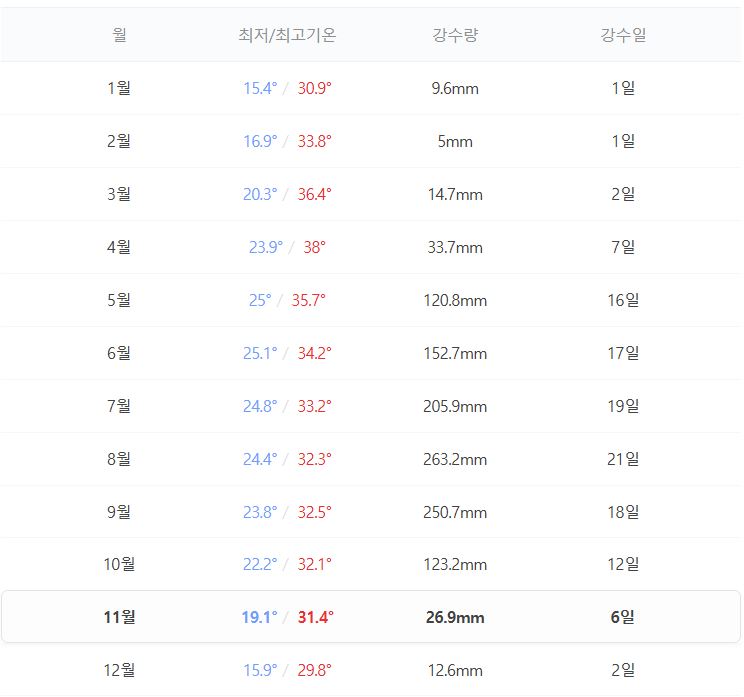This screenshot has height=697, width=744.
Task: Click the high temperature 35.7° value
Action: [308, 301]
